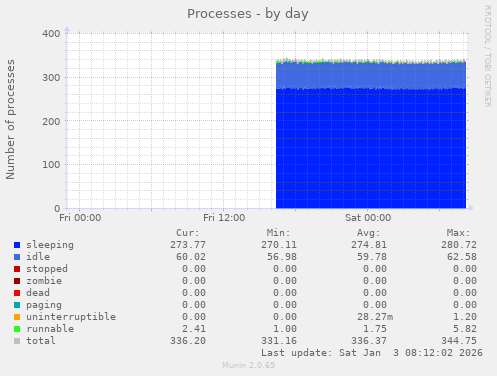Select the 'paging' legend label
The width and height of the screenshot is (497, 376).
44,305
